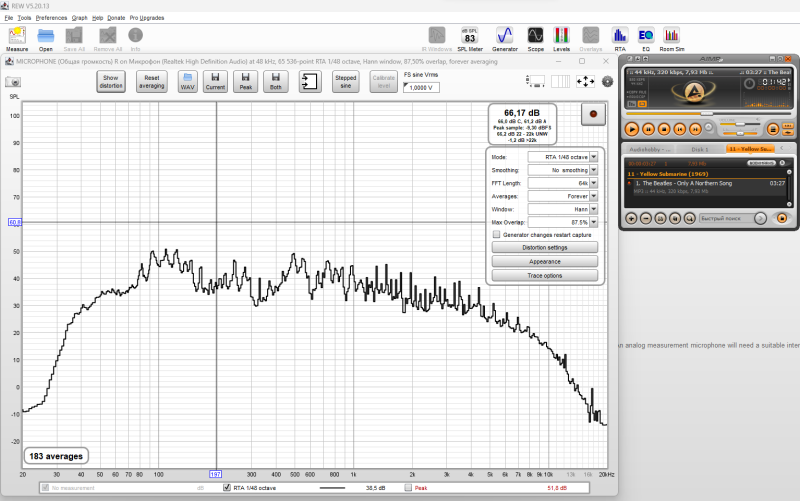Open the Pro Upgrades menu
Screen dimensions: 800x501
[147, 18]
